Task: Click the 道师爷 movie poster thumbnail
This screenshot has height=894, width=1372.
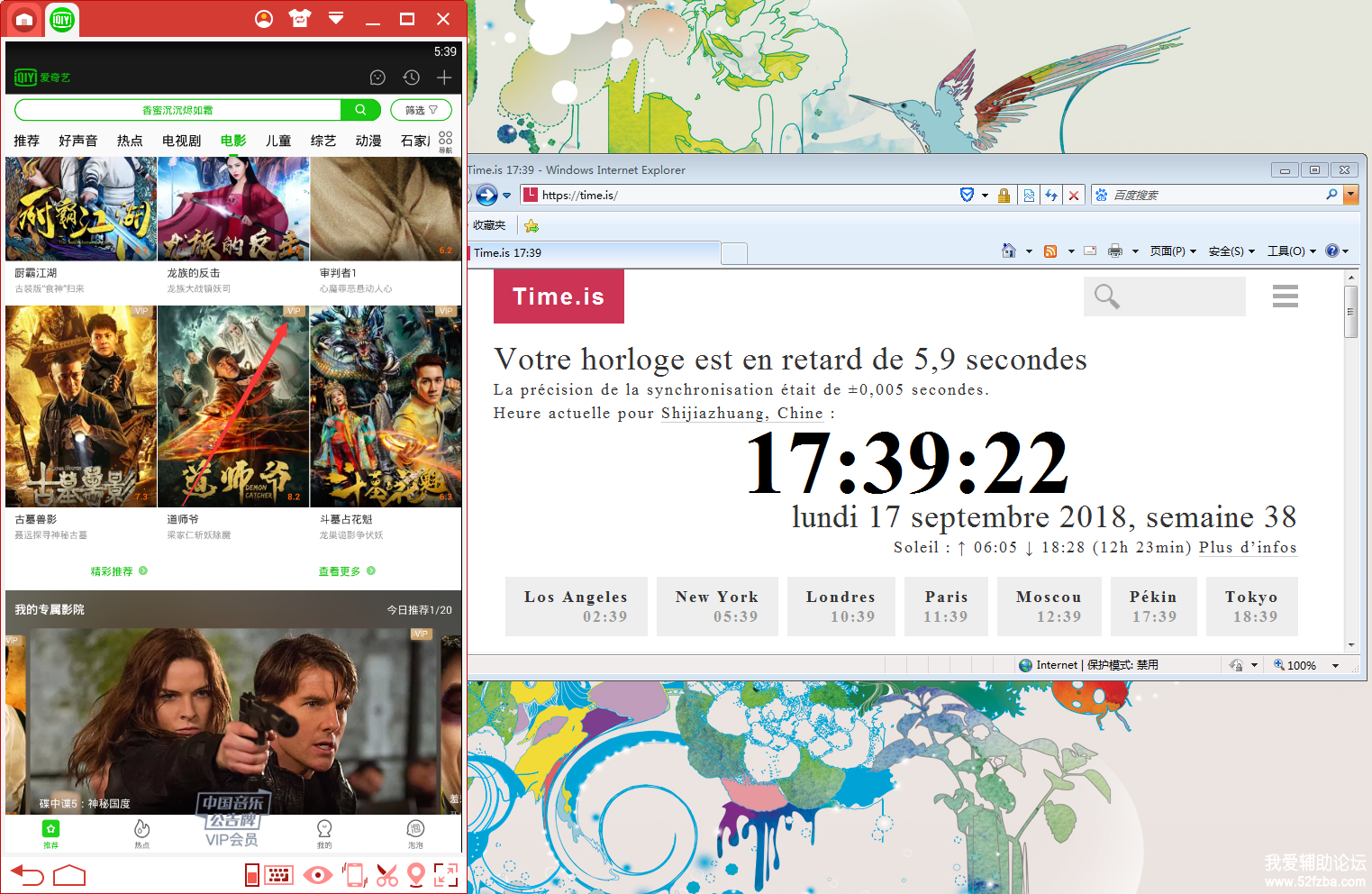Action: [233, 406]
